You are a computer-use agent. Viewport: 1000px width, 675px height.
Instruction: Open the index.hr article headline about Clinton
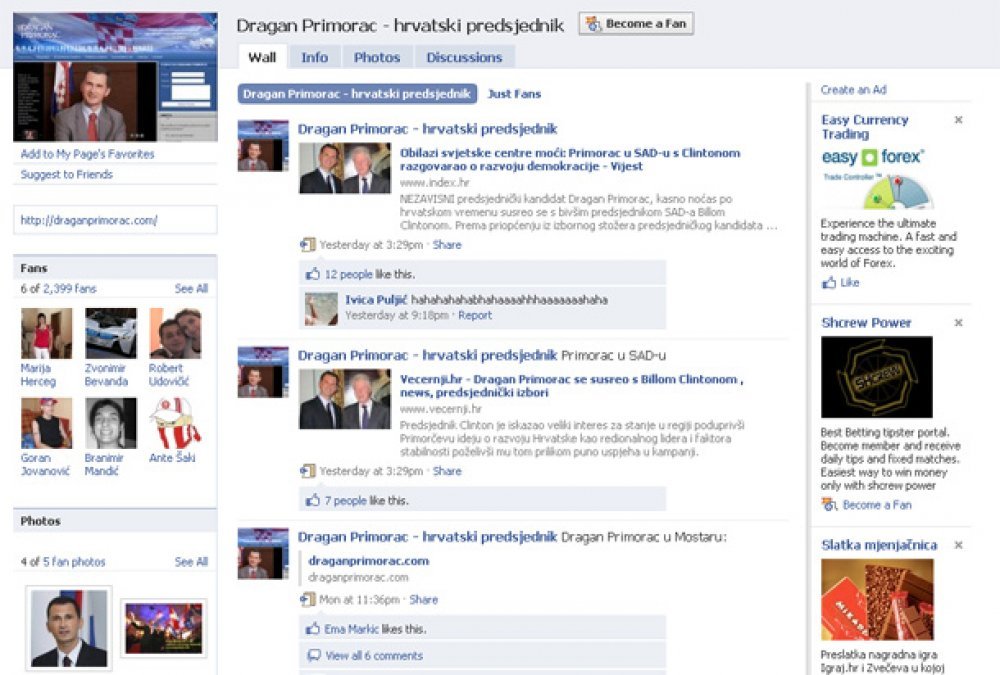coord(570,159)
